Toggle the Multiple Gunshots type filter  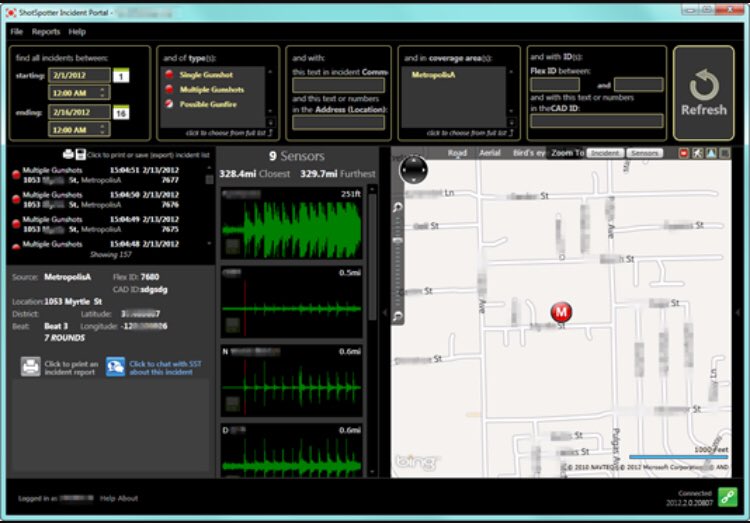(211, 89)
